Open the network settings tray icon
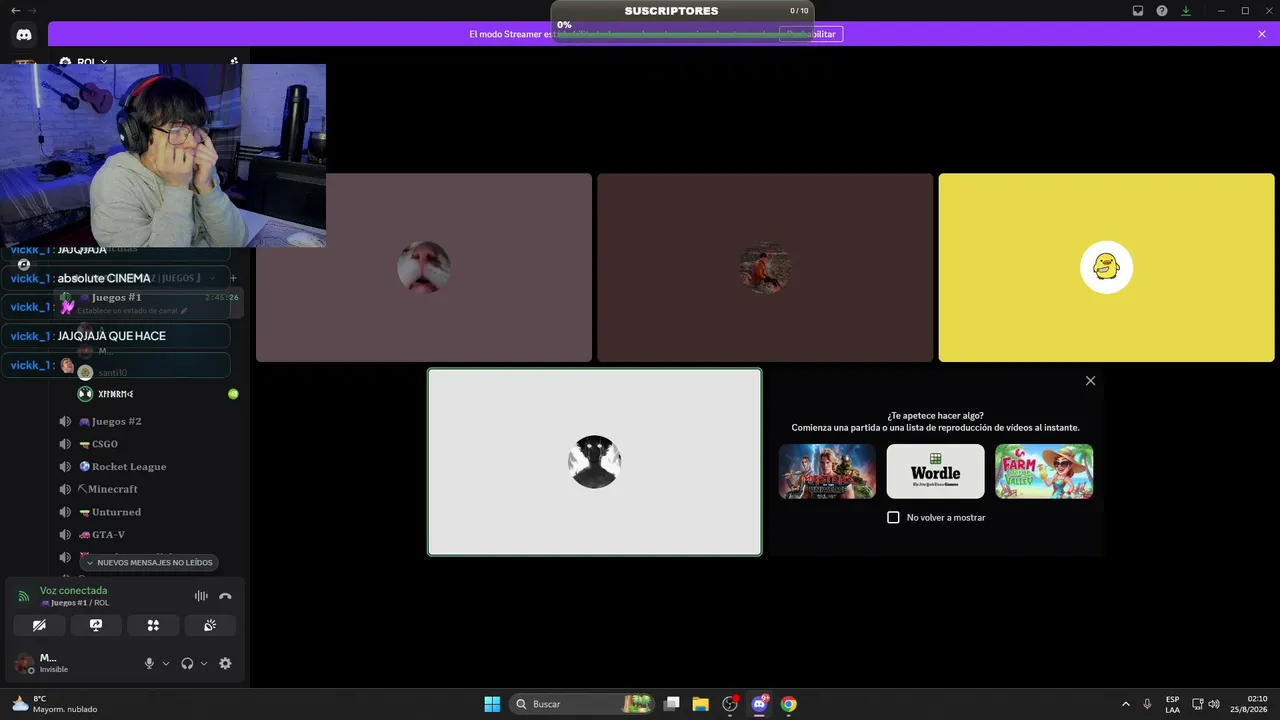The width and height of the screenshot is (1280, 720). coord(1198,704)
